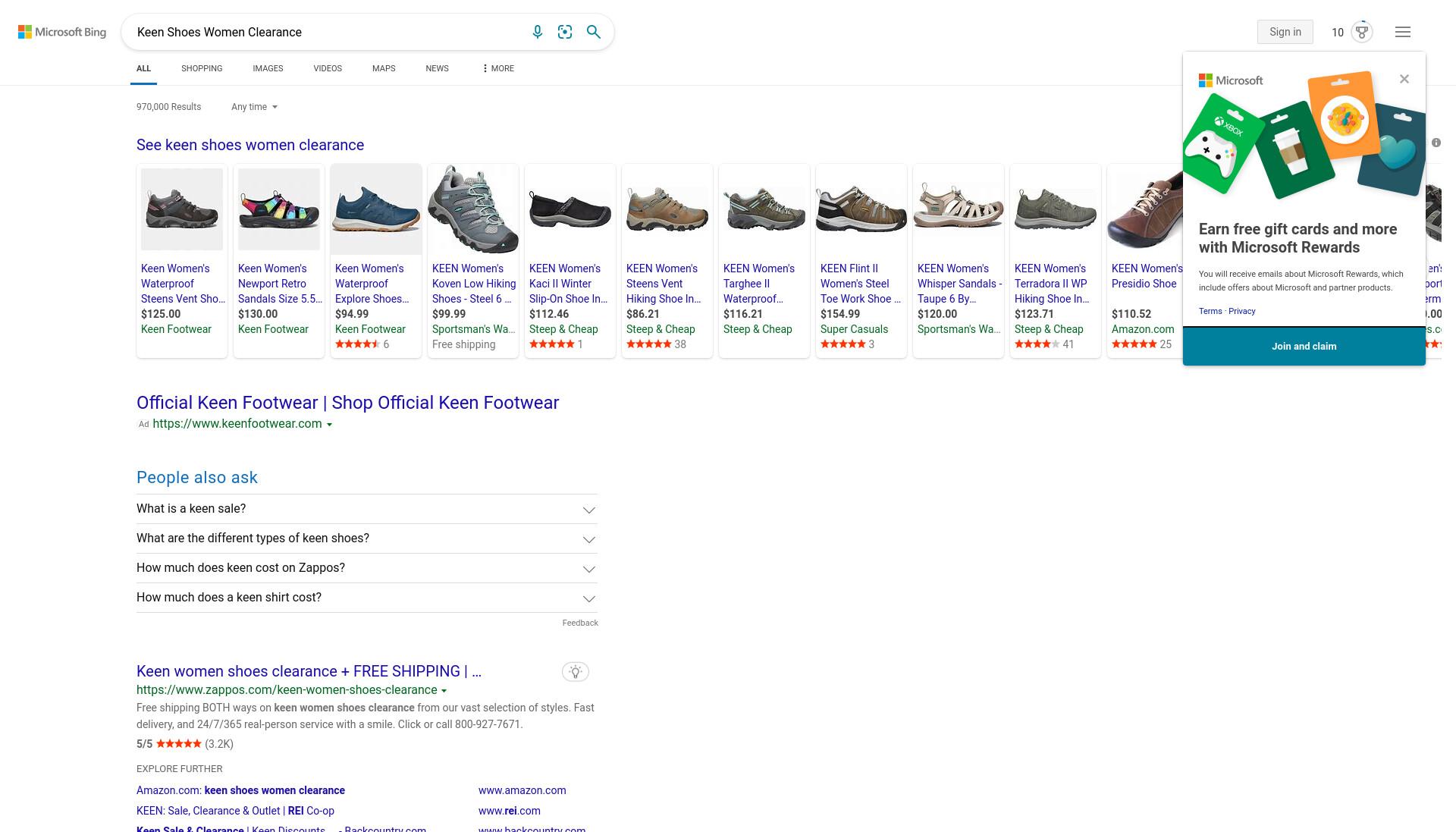Viewport: 1456px width, 832px height.
Task: Open dropdown arrow next to keenfootwear.com URL
Action: click(329, 425)
